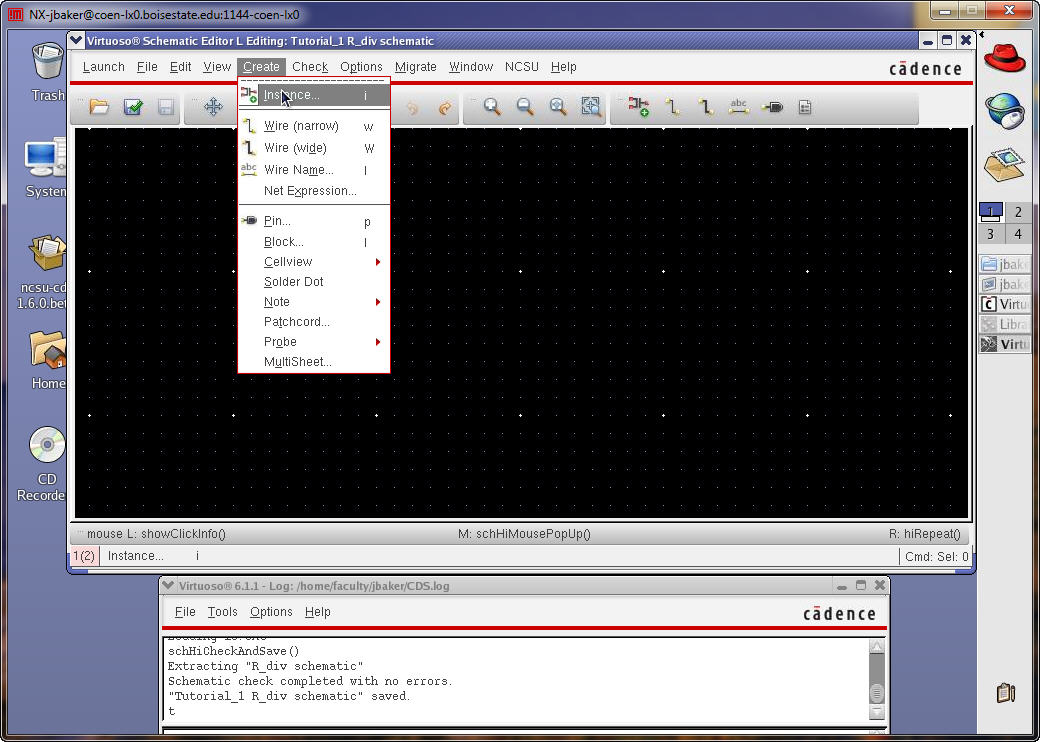Click the Zoom In magnifier icon

click(x=492, y=107)
